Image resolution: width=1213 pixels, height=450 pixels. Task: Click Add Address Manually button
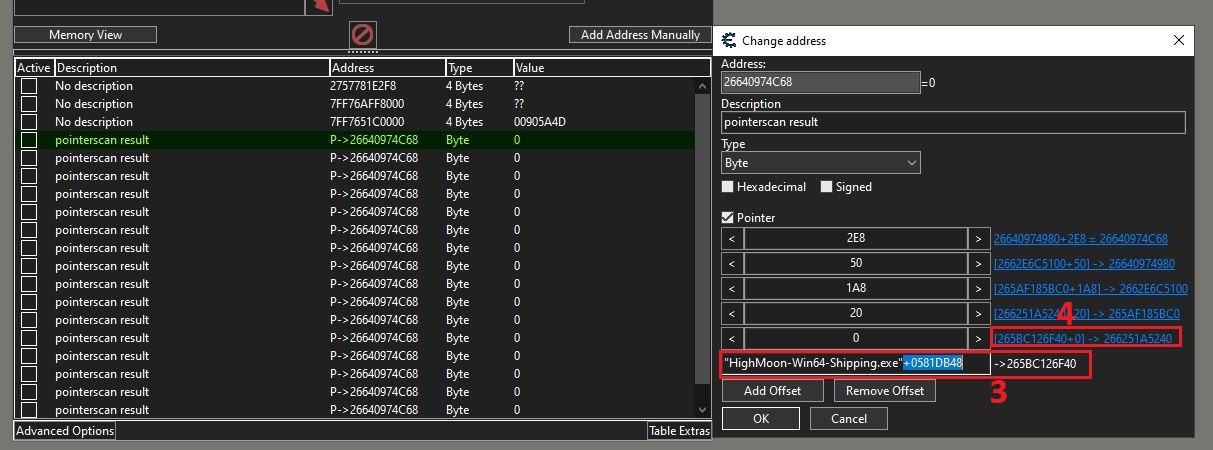click(640, 35)
